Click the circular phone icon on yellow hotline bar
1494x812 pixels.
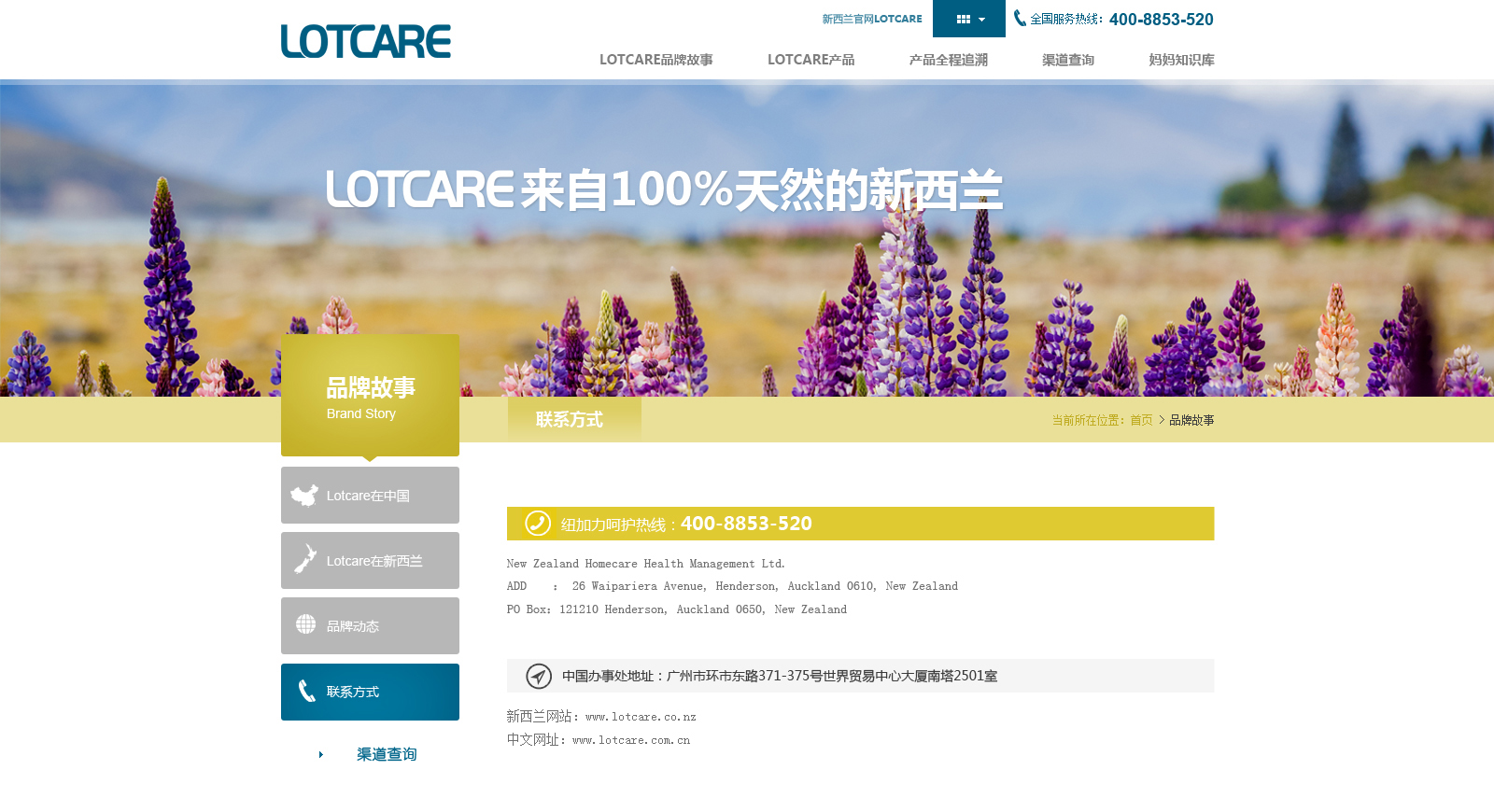click(538, 523)
